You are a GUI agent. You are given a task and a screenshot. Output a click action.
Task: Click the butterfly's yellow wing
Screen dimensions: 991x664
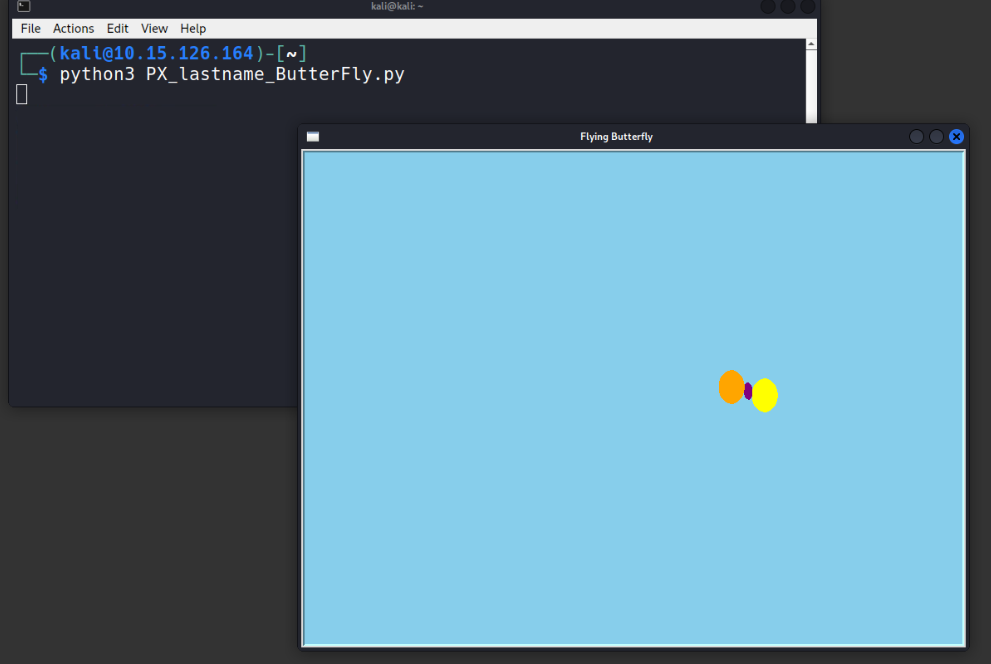pyautogui.click(x=765, y=395)
